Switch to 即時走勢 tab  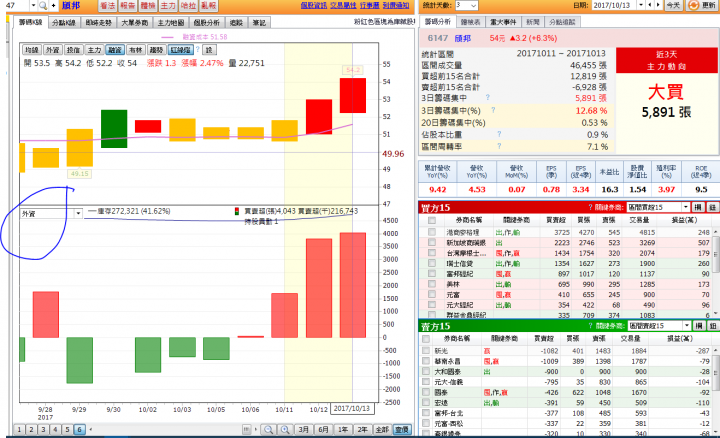click(x=99, y=22)
